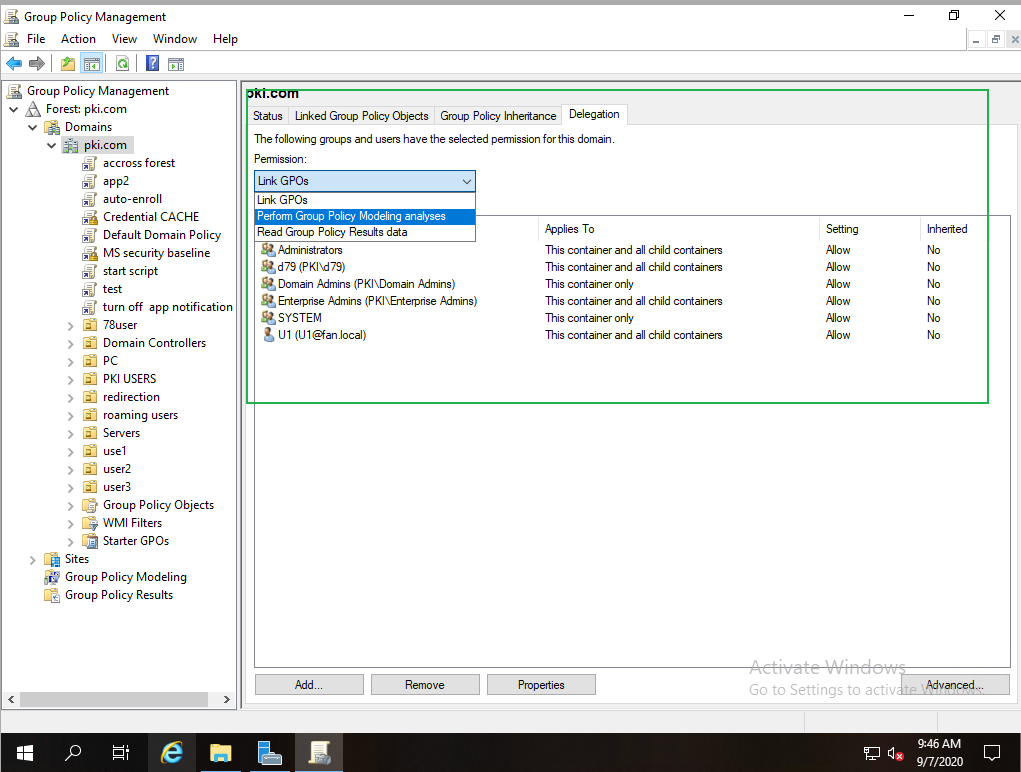Image resolution: width=1021 pixels, height=772 pixels.
Task: Choose Perform Group Policy Modeling analyses option
Action: pos(365,216)
